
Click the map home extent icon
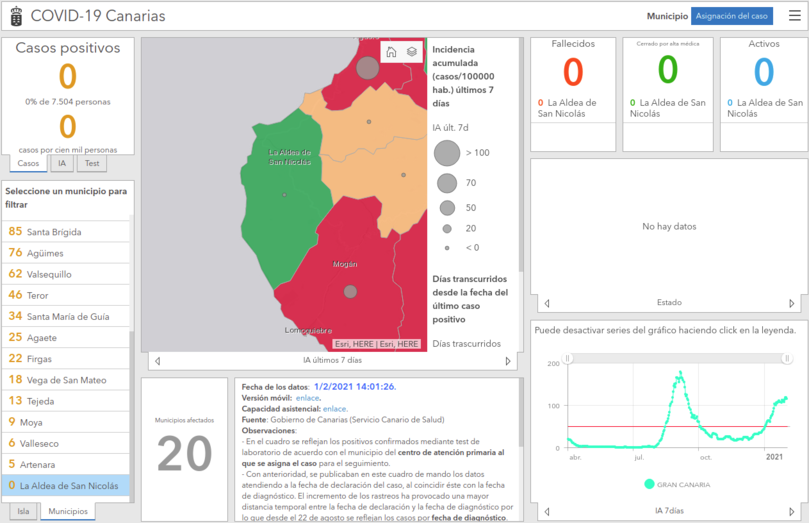click(x=391, y=52)
